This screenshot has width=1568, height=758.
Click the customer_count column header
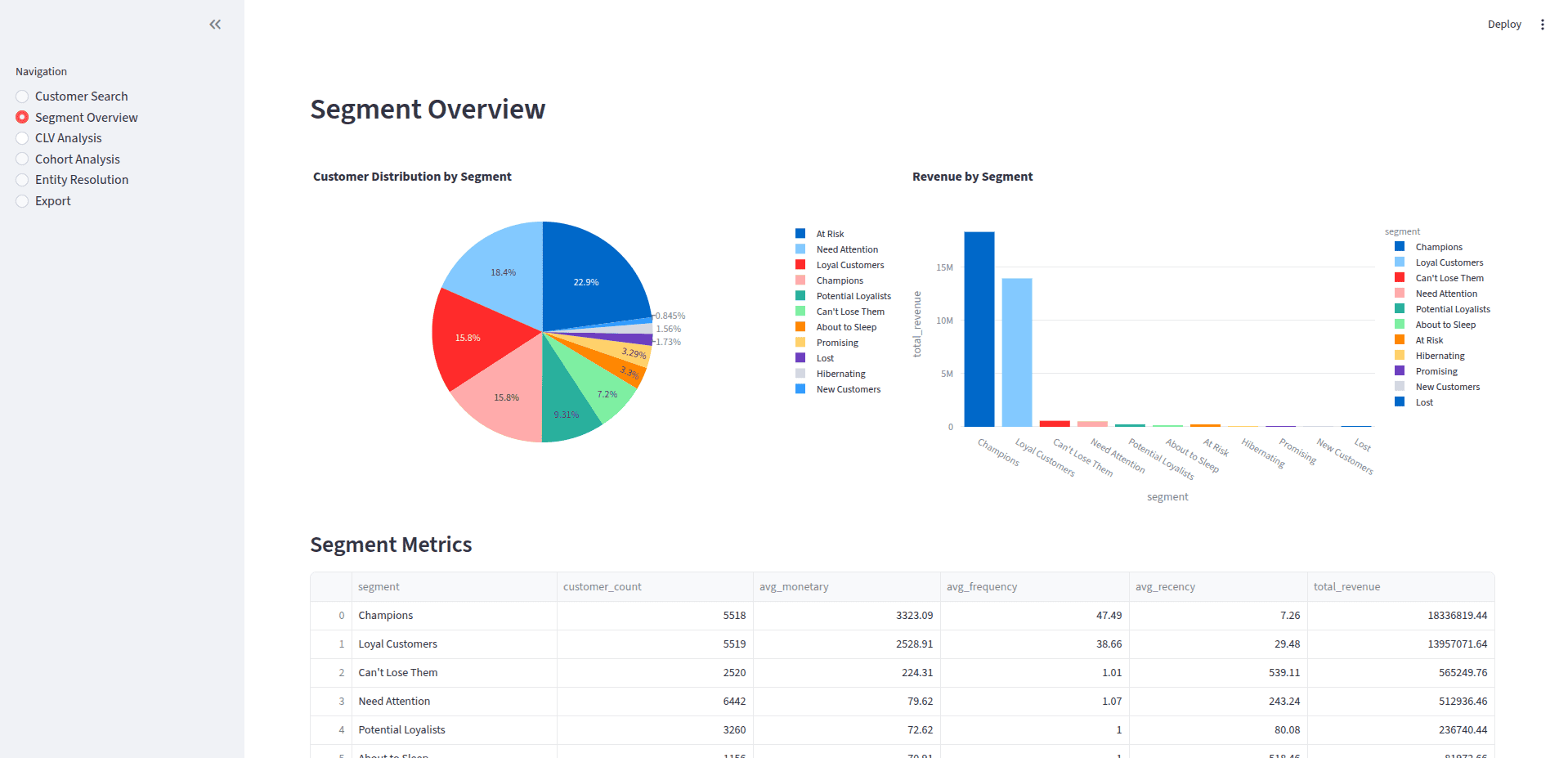[603, 586]
